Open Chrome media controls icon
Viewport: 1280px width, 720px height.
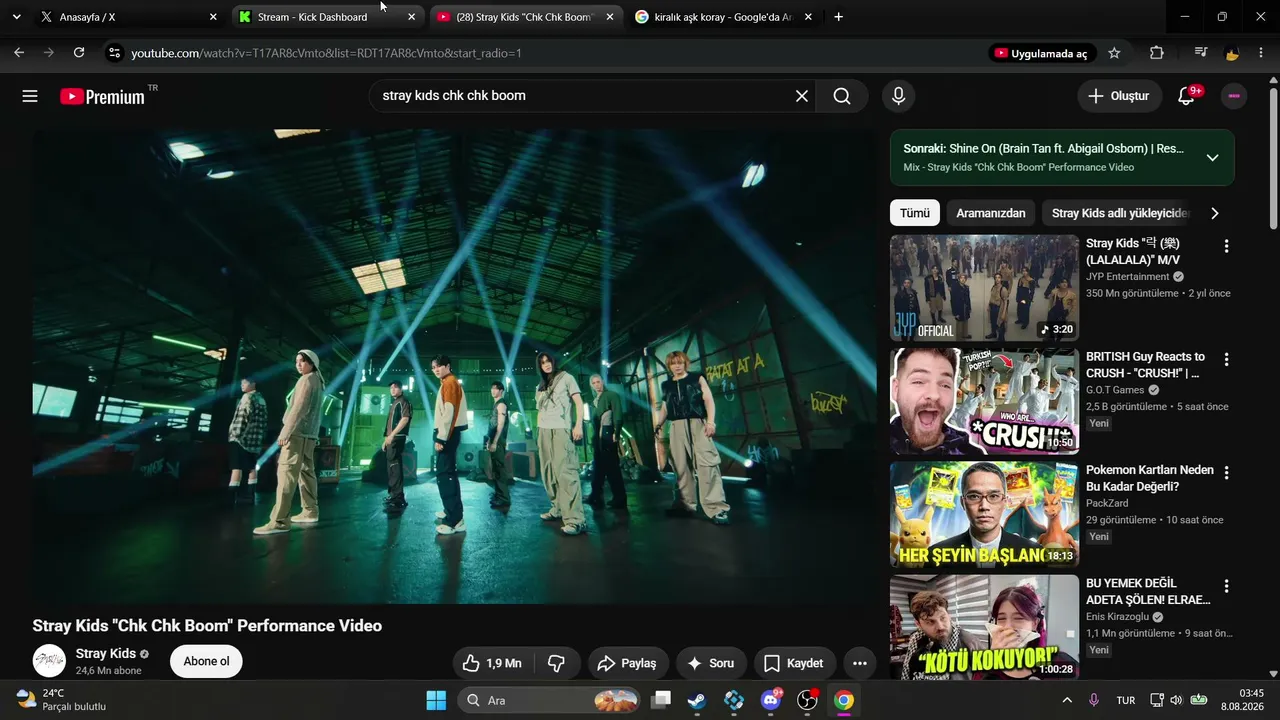[x=1201, y=53]
